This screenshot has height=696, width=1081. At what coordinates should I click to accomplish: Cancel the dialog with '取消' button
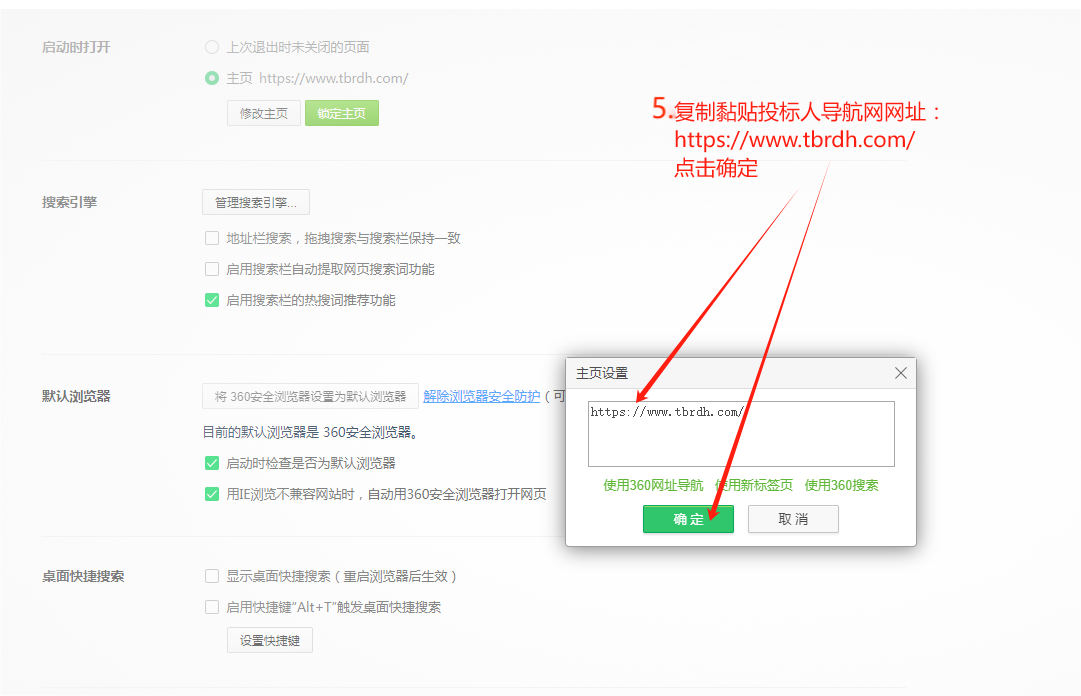(793, 519)
